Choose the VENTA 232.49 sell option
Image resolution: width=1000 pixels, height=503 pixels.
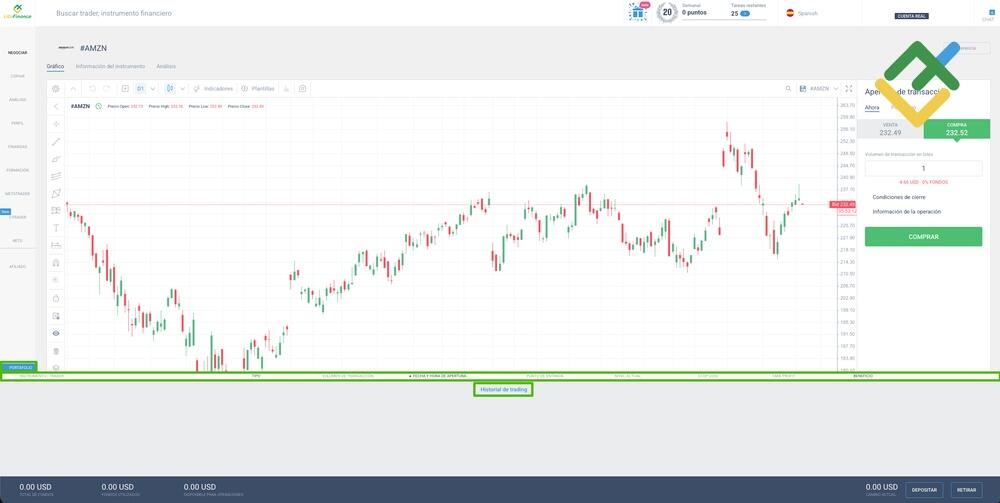click(x=890, y=129)
